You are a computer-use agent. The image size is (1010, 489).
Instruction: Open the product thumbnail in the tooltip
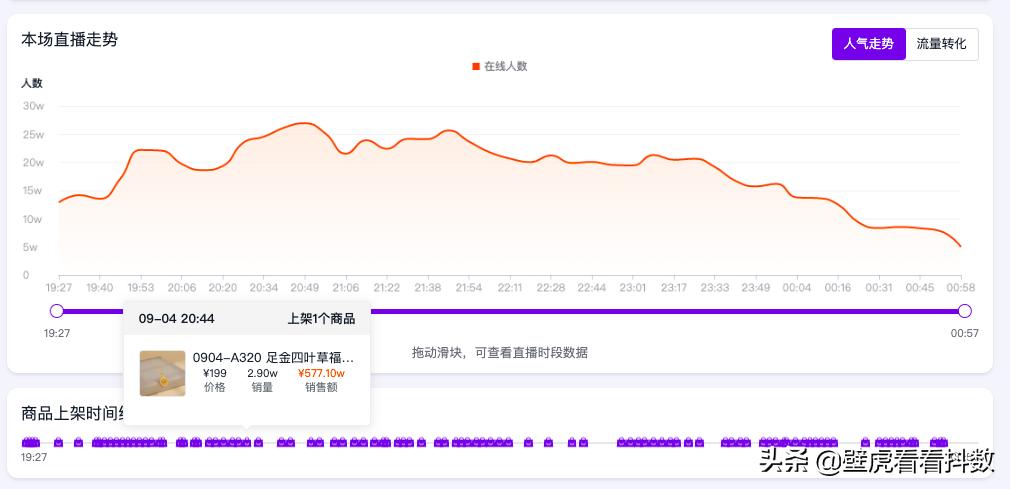[162, 373]
